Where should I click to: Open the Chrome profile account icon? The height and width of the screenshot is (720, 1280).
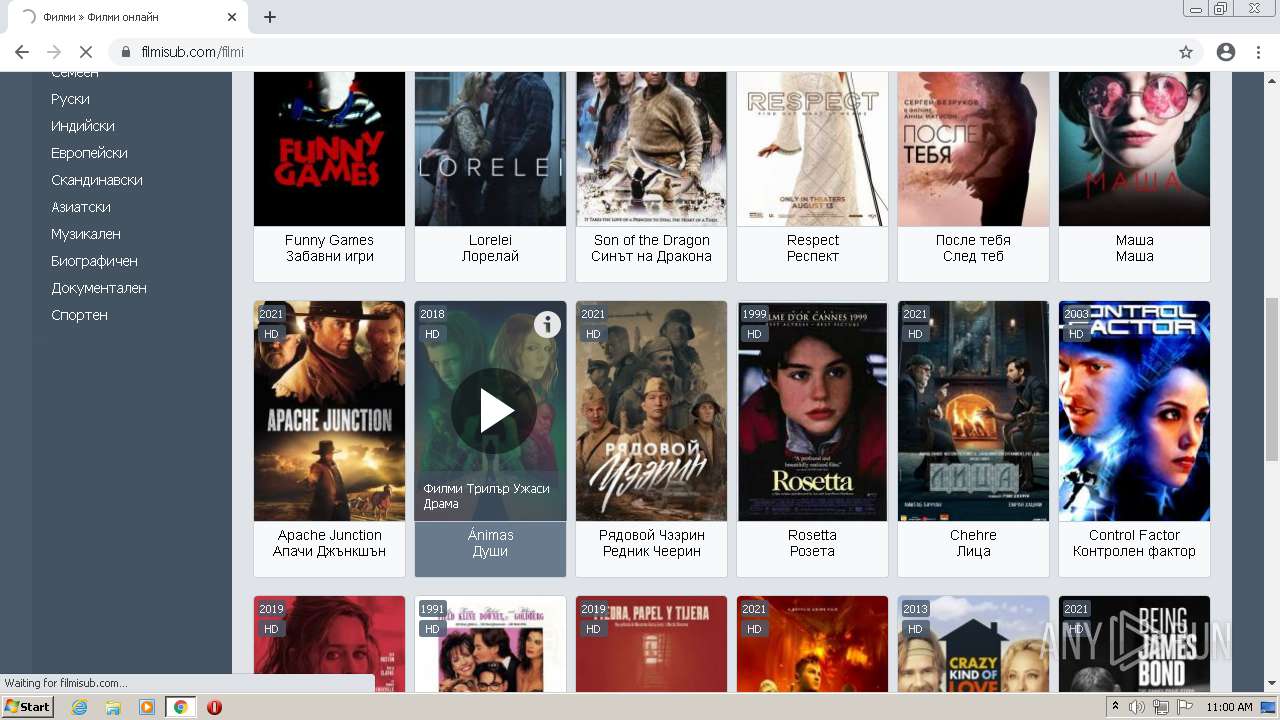pyautogui.click(x=1226, y=52)
